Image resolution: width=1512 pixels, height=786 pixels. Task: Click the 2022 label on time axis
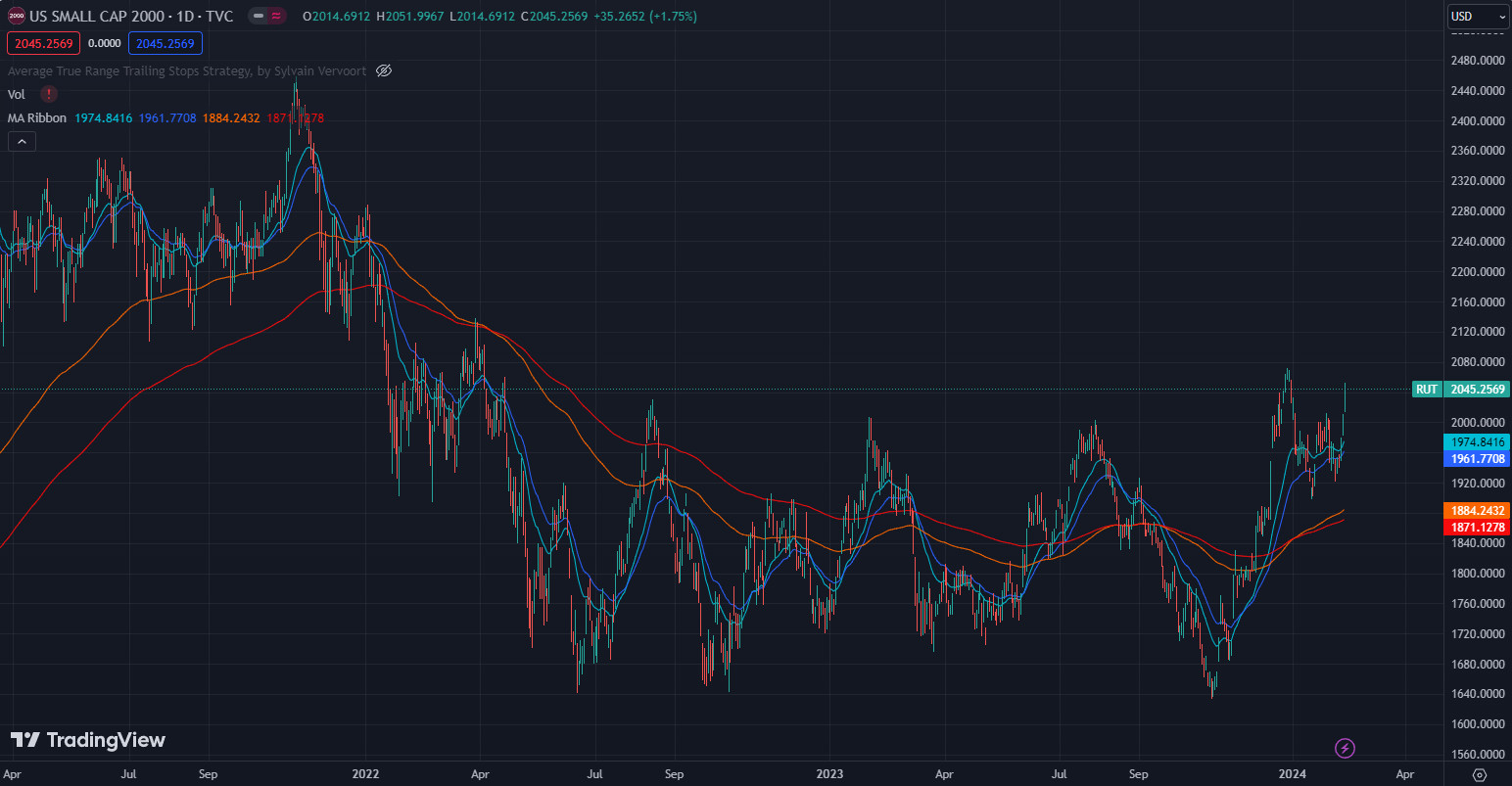(x=365, y=773)
